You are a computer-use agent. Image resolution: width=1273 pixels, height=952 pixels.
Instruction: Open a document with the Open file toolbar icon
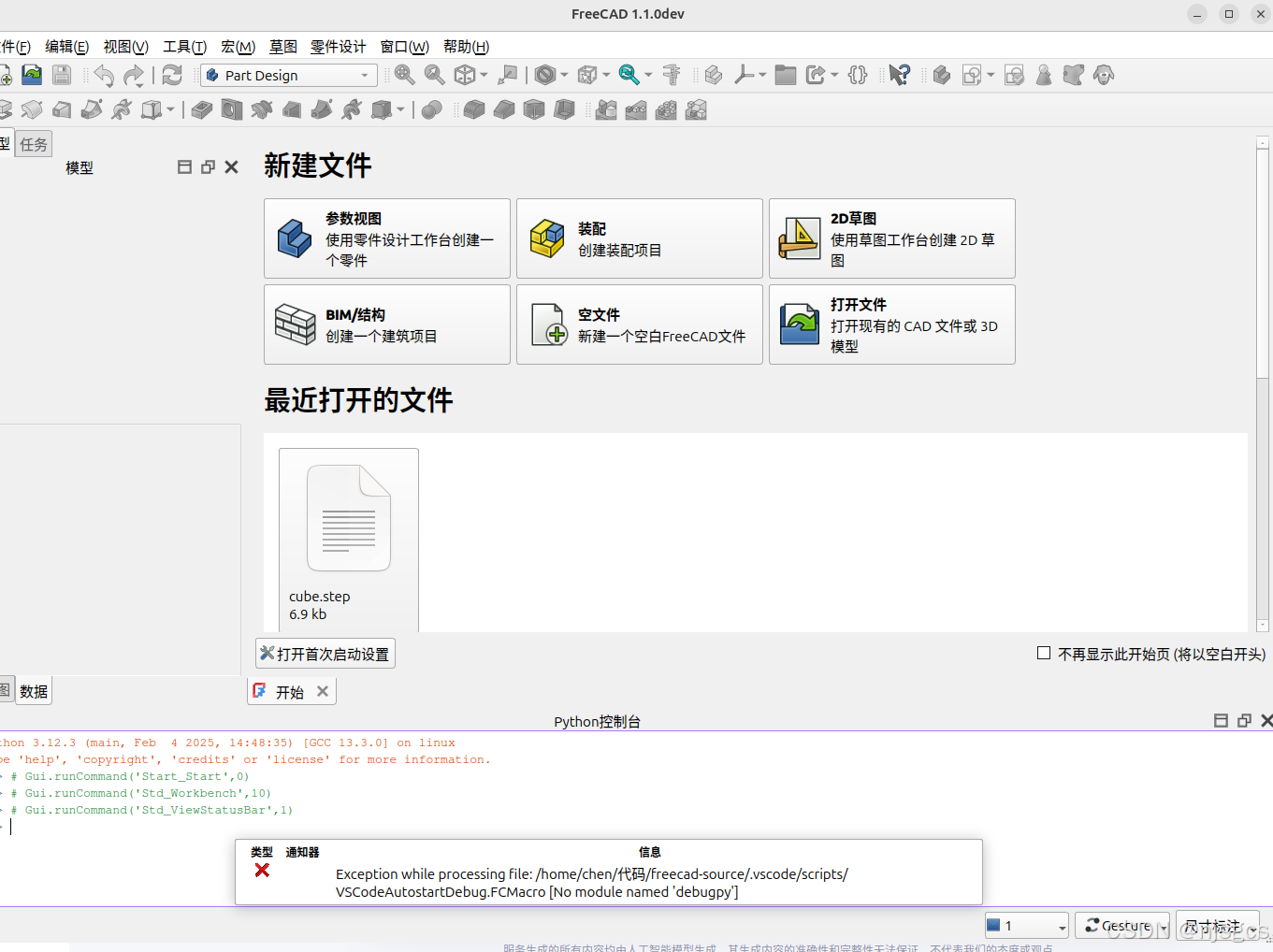click(32, 75)
